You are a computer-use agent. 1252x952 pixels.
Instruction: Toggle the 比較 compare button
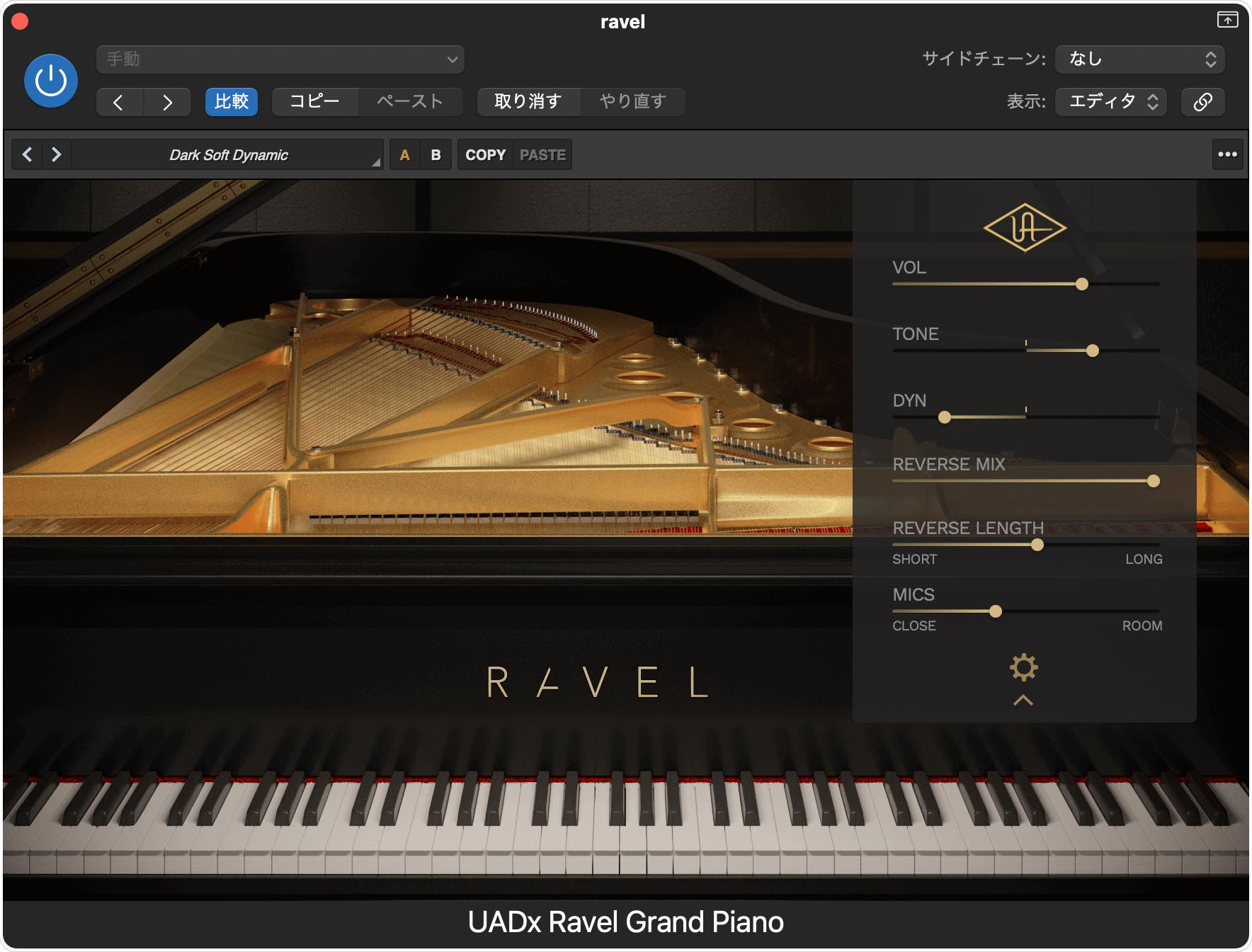(x=232, y=102)
